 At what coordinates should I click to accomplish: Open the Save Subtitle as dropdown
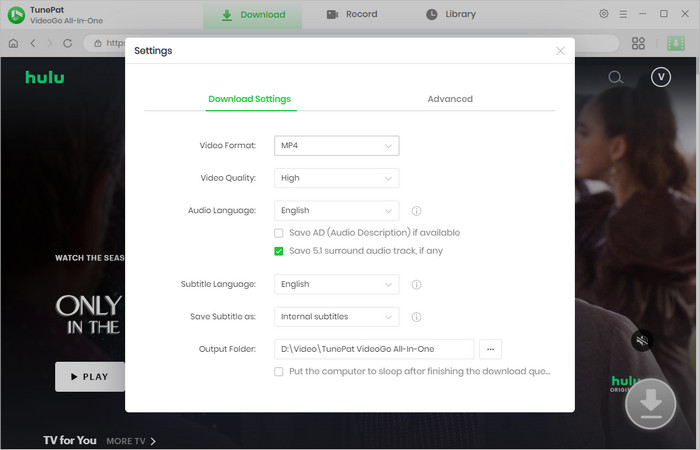point(337,317)
